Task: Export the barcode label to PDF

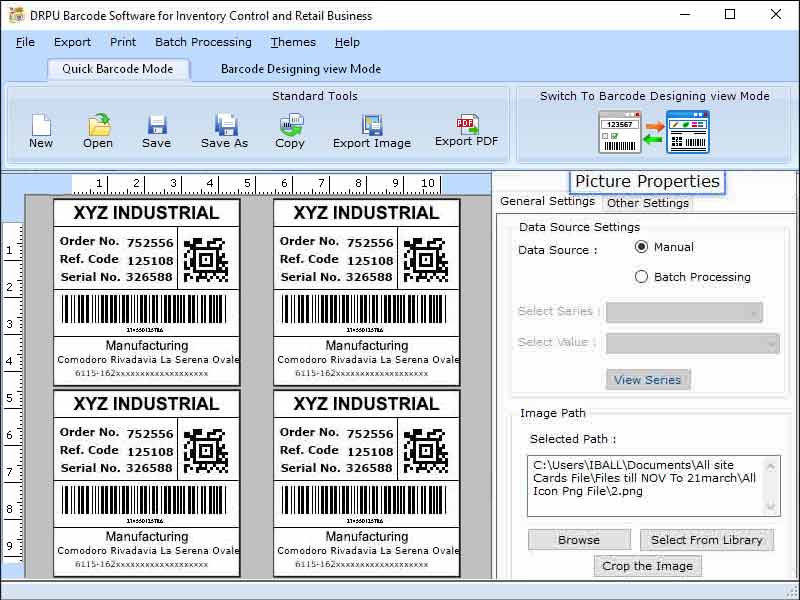Action: 465,128
